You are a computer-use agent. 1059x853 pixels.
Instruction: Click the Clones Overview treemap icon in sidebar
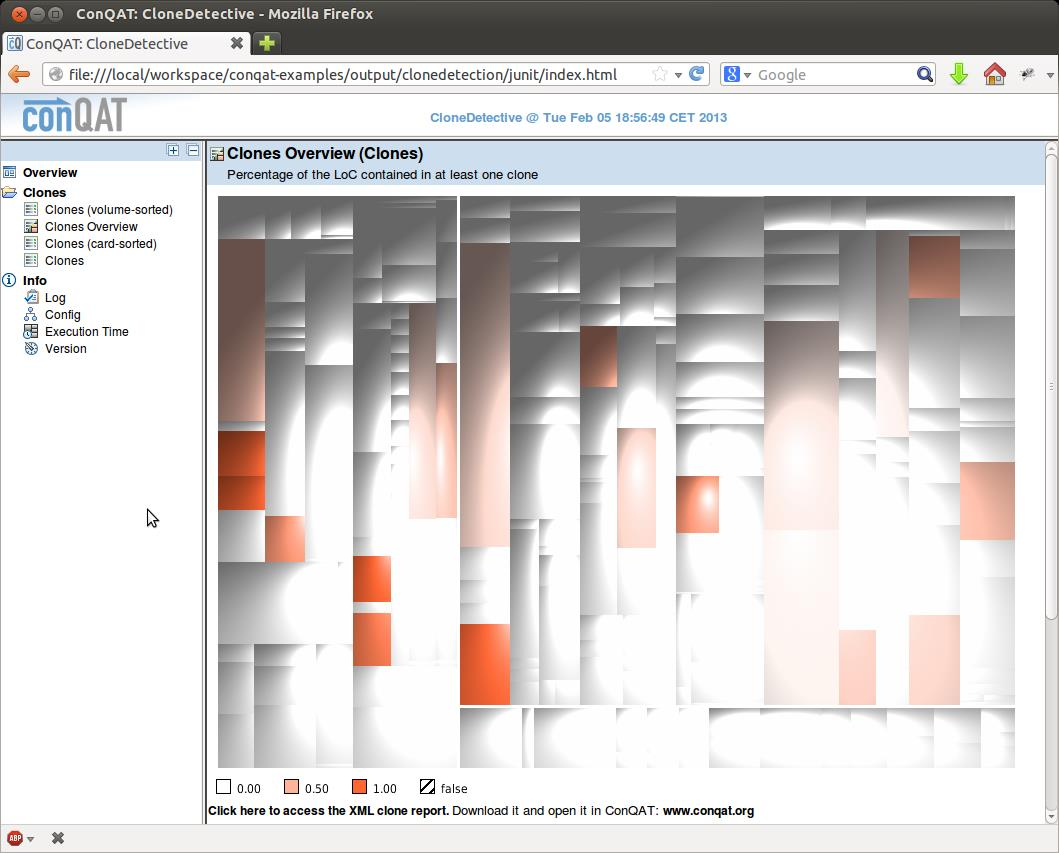(31, 226)
